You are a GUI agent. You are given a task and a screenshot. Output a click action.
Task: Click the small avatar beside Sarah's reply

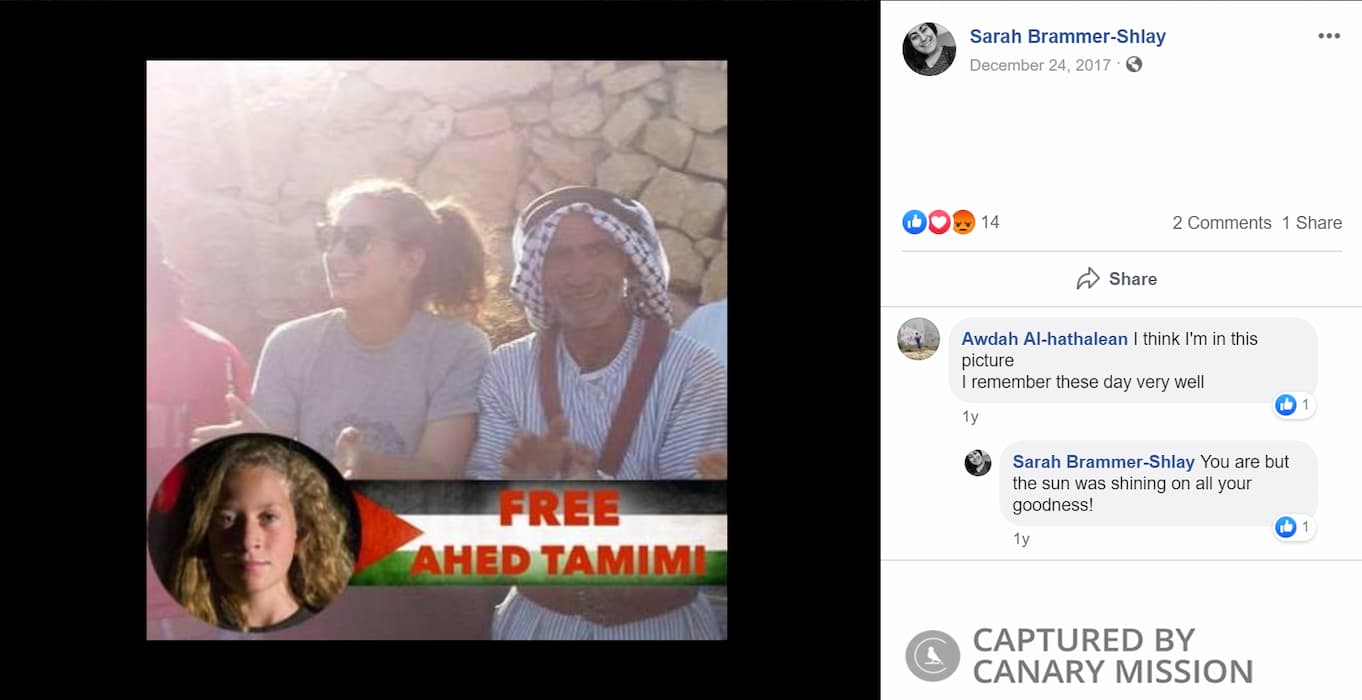[x=978, y=462]
